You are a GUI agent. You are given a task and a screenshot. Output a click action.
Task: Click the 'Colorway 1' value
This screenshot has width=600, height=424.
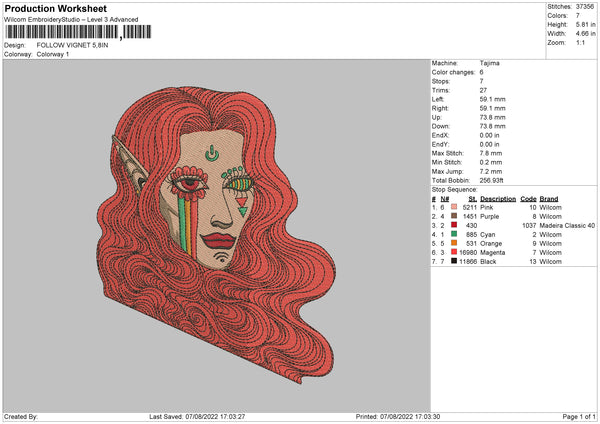coord(53,54)
